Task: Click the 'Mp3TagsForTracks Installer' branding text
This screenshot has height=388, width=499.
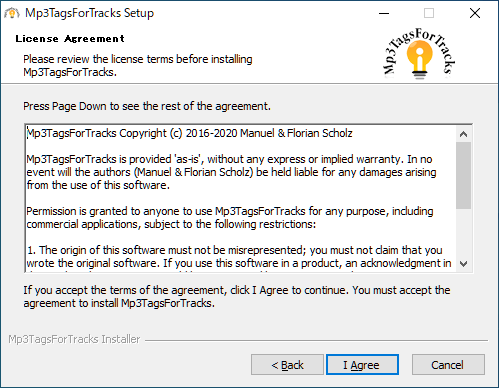Action: coord(74,339)
